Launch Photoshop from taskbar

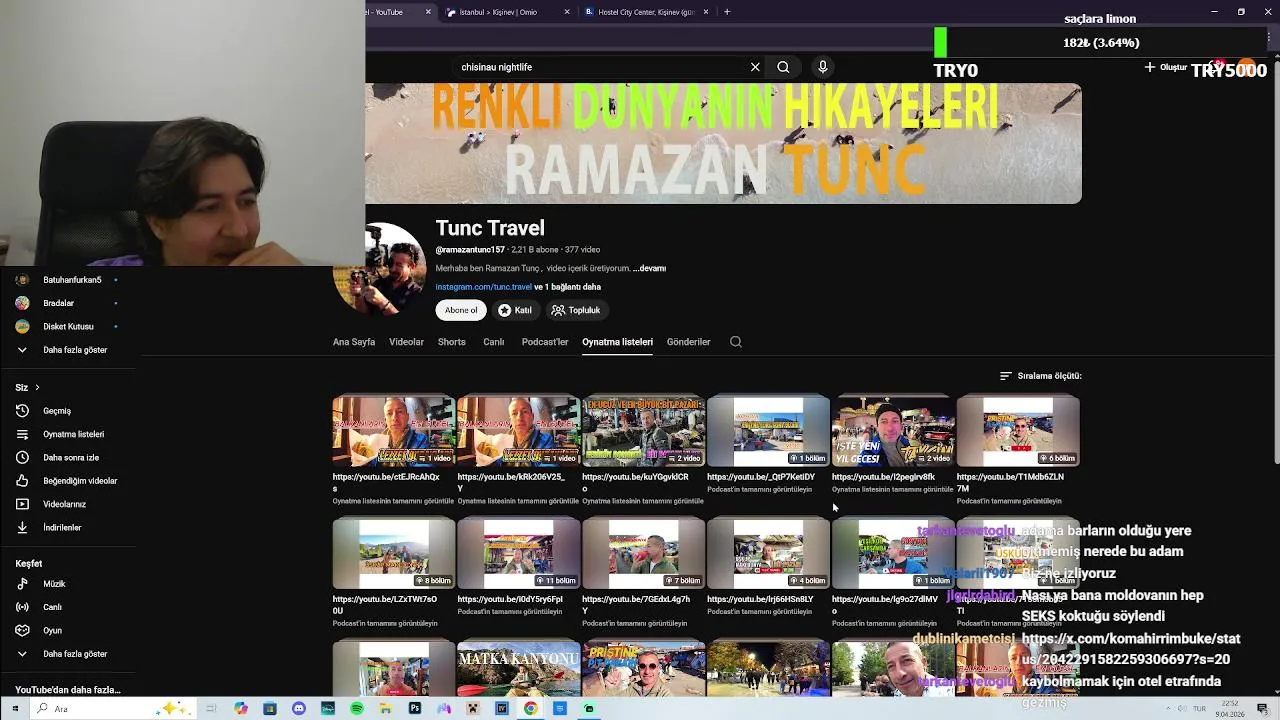(x=415, y=709)
